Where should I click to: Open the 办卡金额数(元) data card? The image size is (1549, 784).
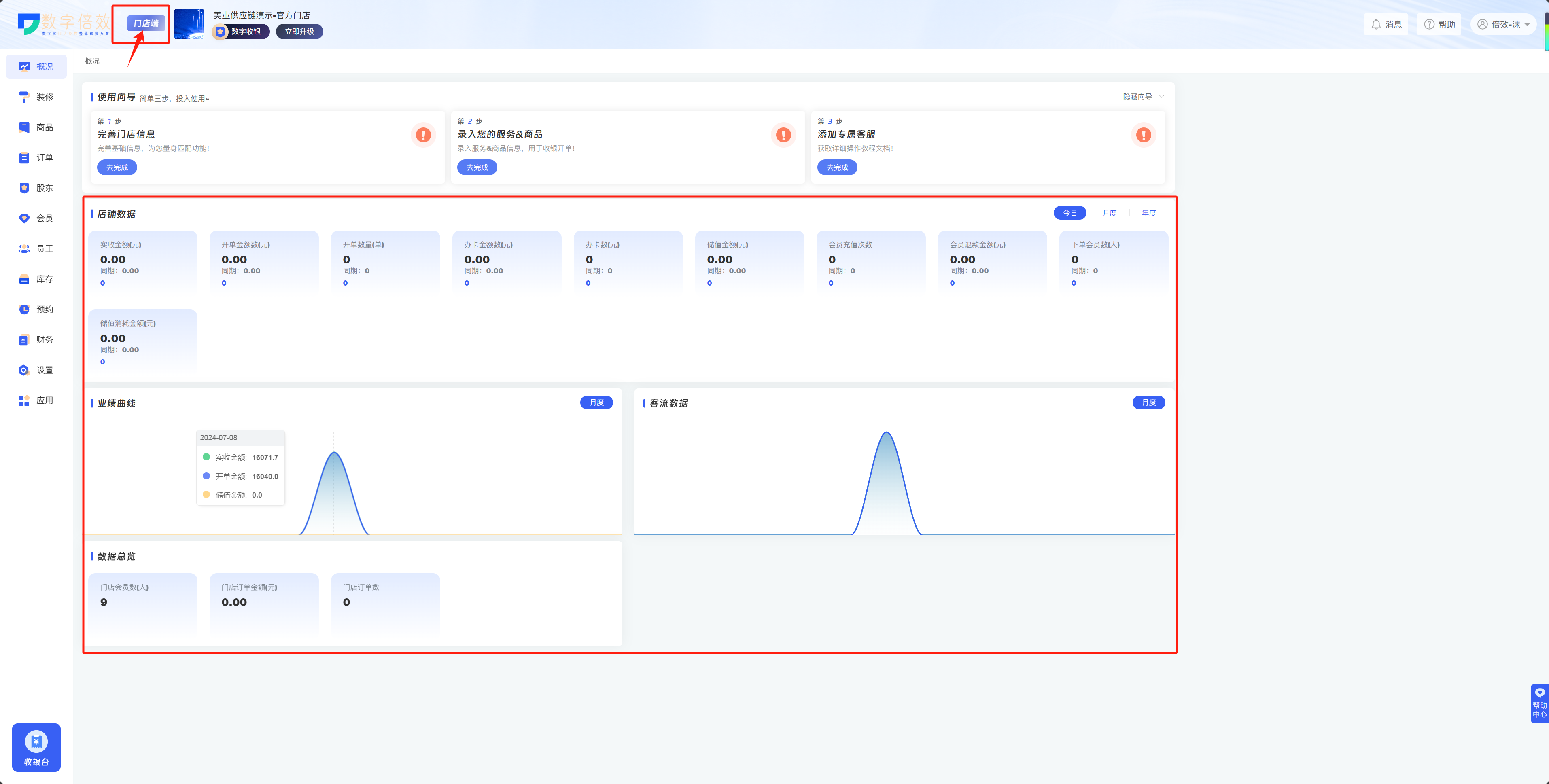[x=507, y=263]
